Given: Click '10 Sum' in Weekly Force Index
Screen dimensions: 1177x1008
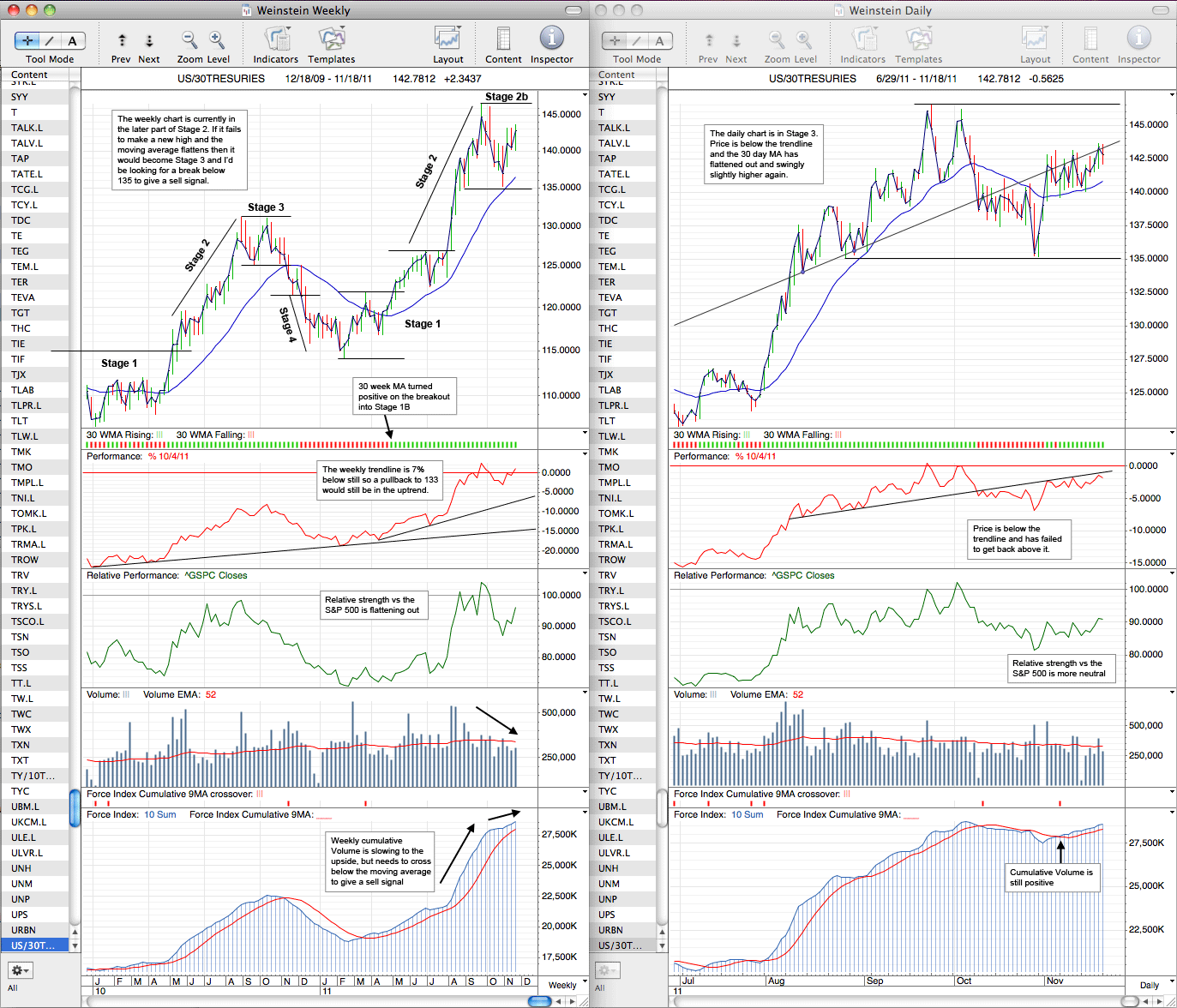Looking at the screenshot, I should click(160, 814).
